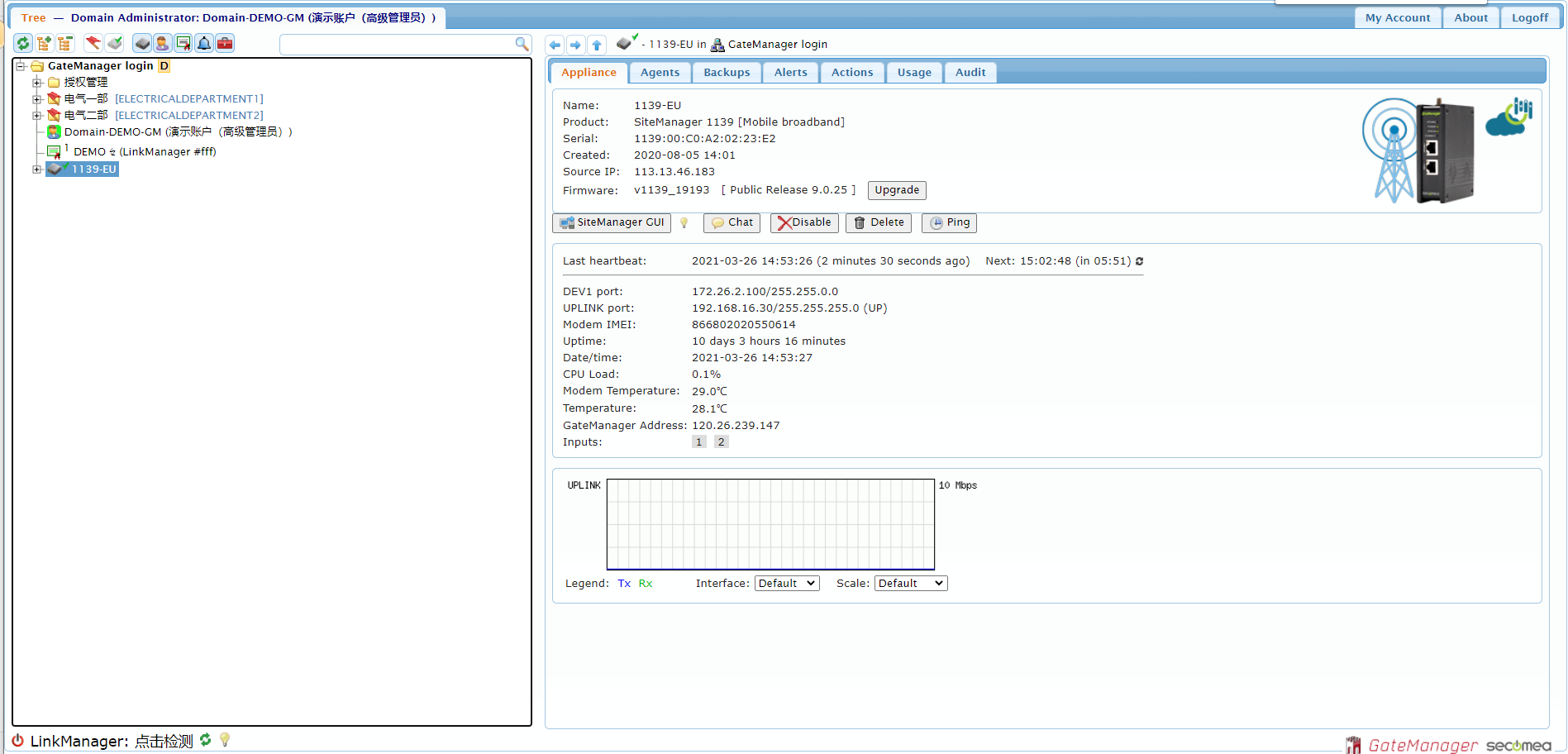1568x754 pixels.
Task: Click the expand all tree nodes icon
Action: (x=44, y=43)
